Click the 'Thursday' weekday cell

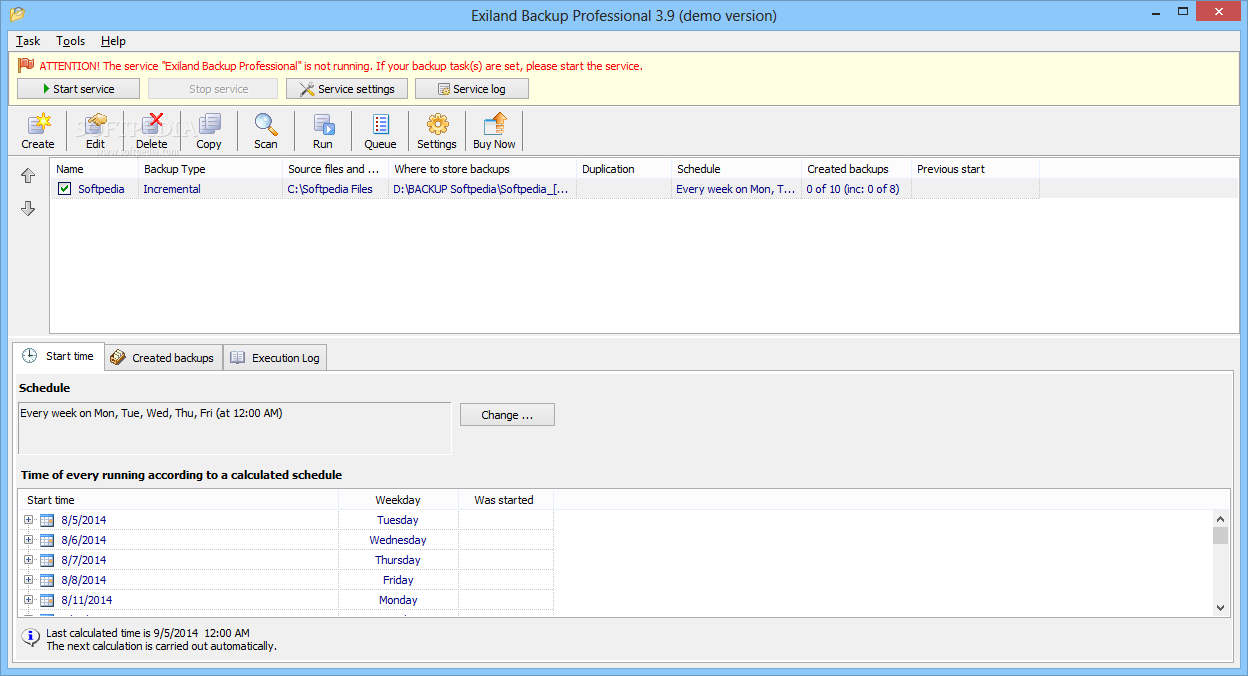tap(398, 560)
